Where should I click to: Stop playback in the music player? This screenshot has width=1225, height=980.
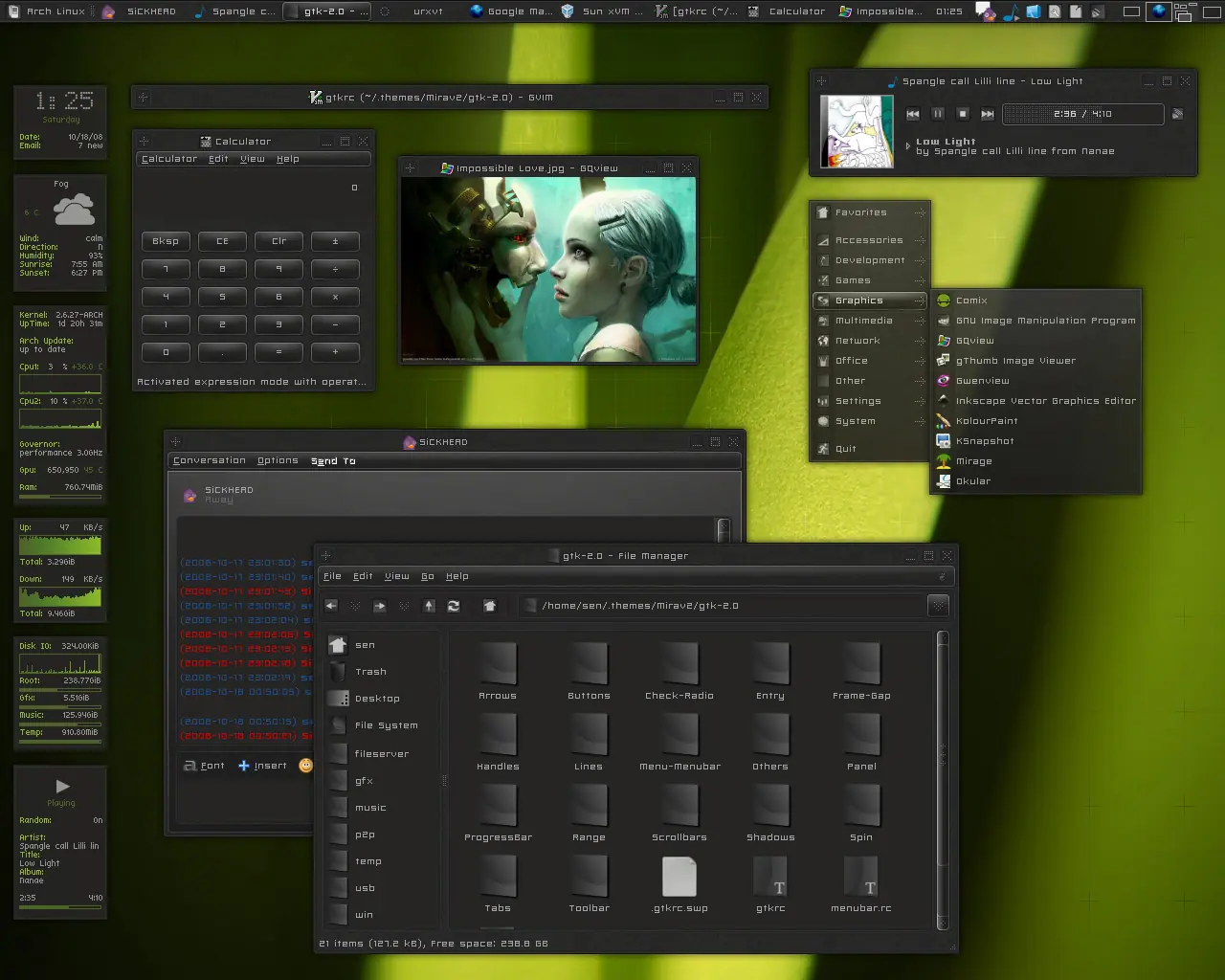963,114
